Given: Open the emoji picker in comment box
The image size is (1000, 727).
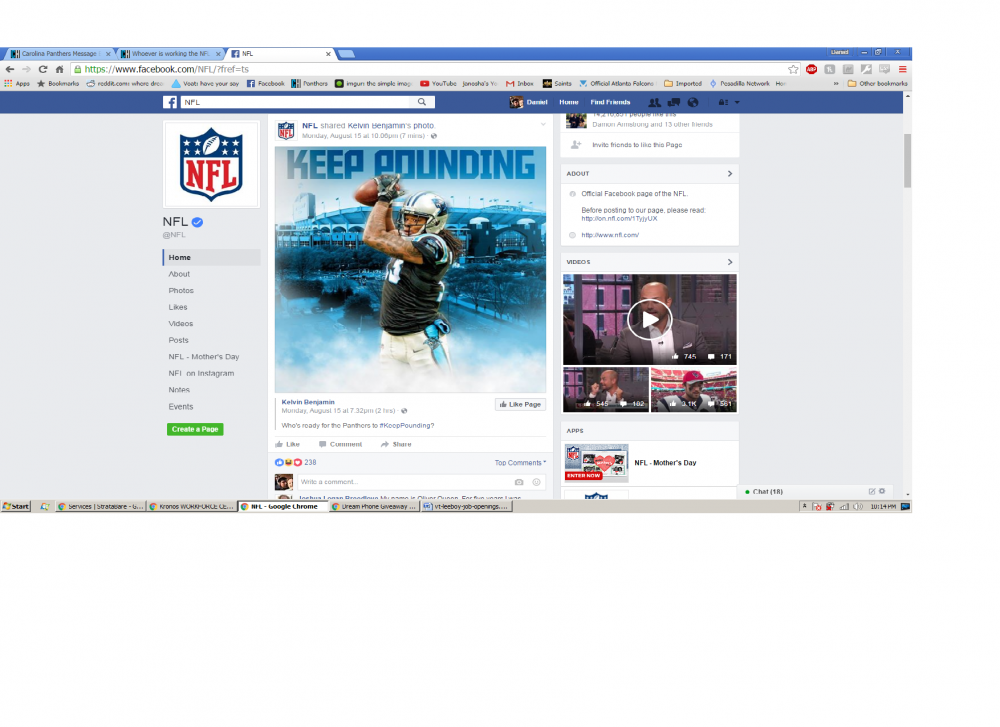Looking at the screenshot, I should 536,482.
